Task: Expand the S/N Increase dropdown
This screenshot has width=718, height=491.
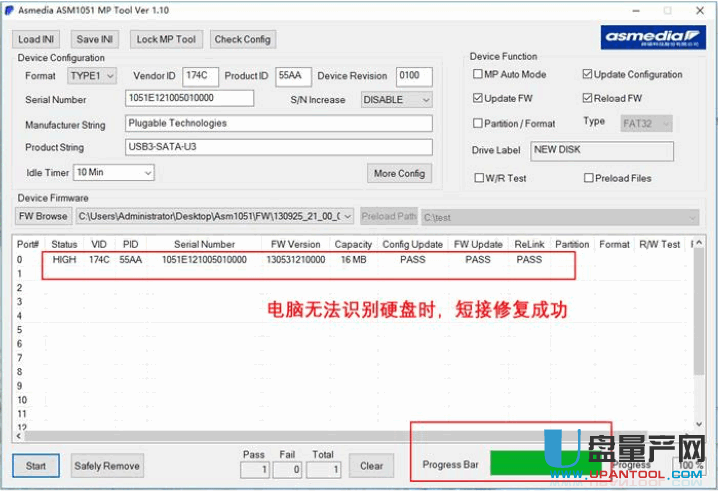Action: click(x=397, y=100)
